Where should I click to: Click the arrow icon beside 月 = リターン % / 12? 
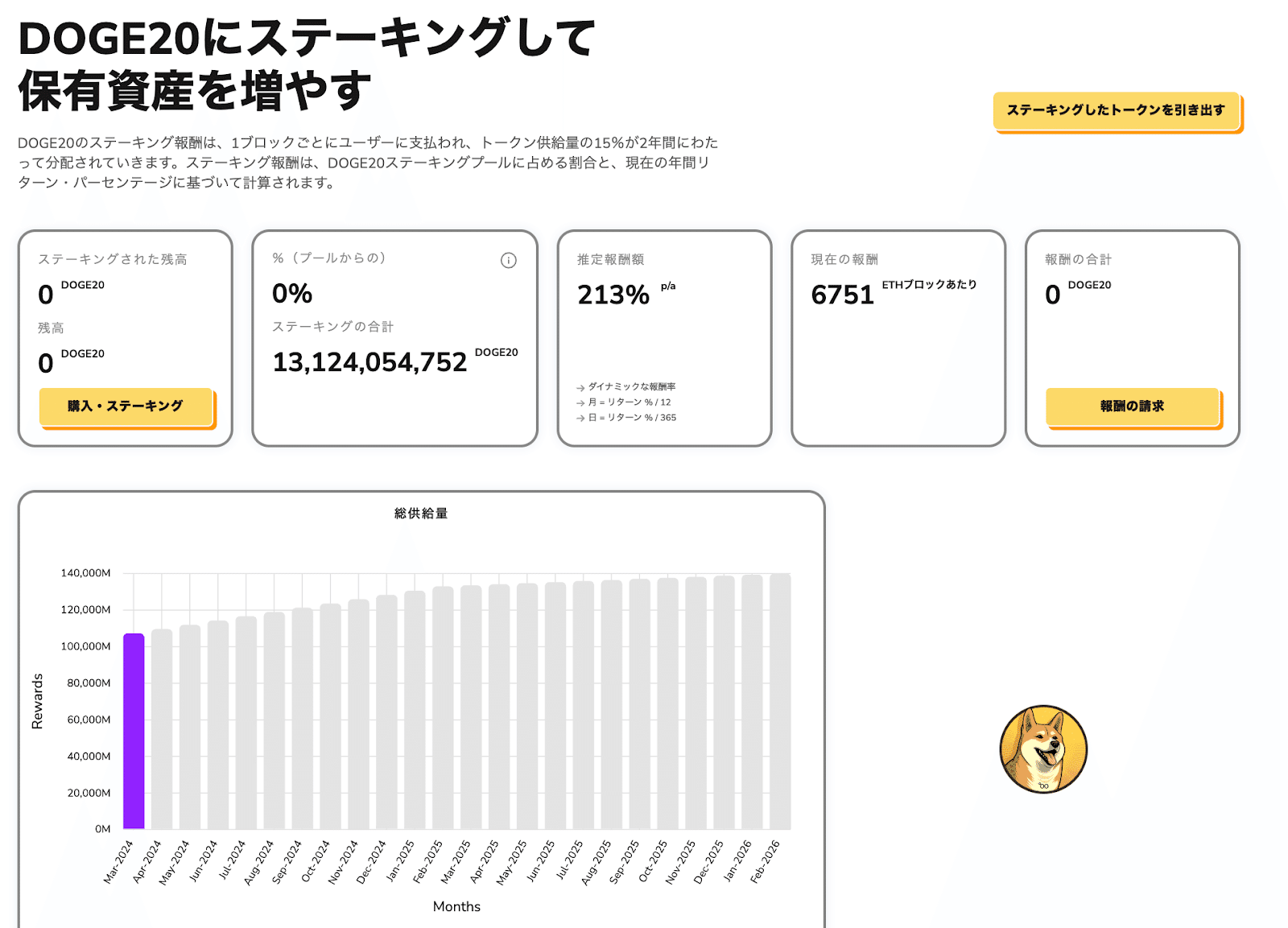[x=580, y=402]
